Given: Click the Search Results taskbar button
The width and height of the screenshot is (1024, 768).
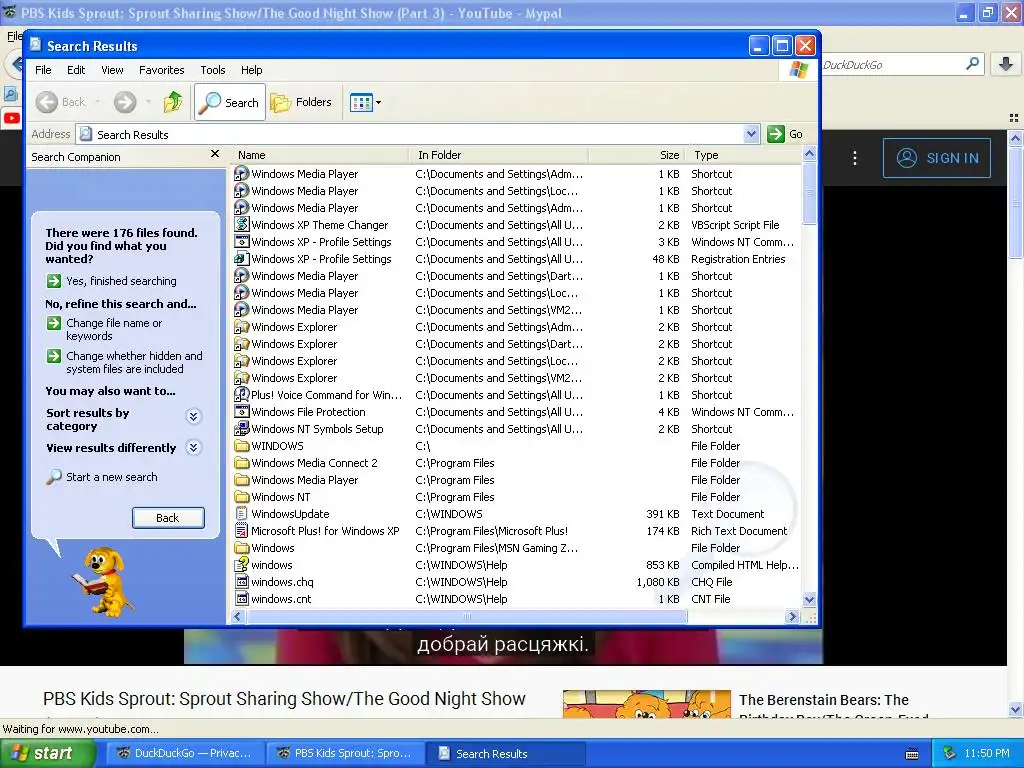Looking at the screenshot, I should click(505, 753).
